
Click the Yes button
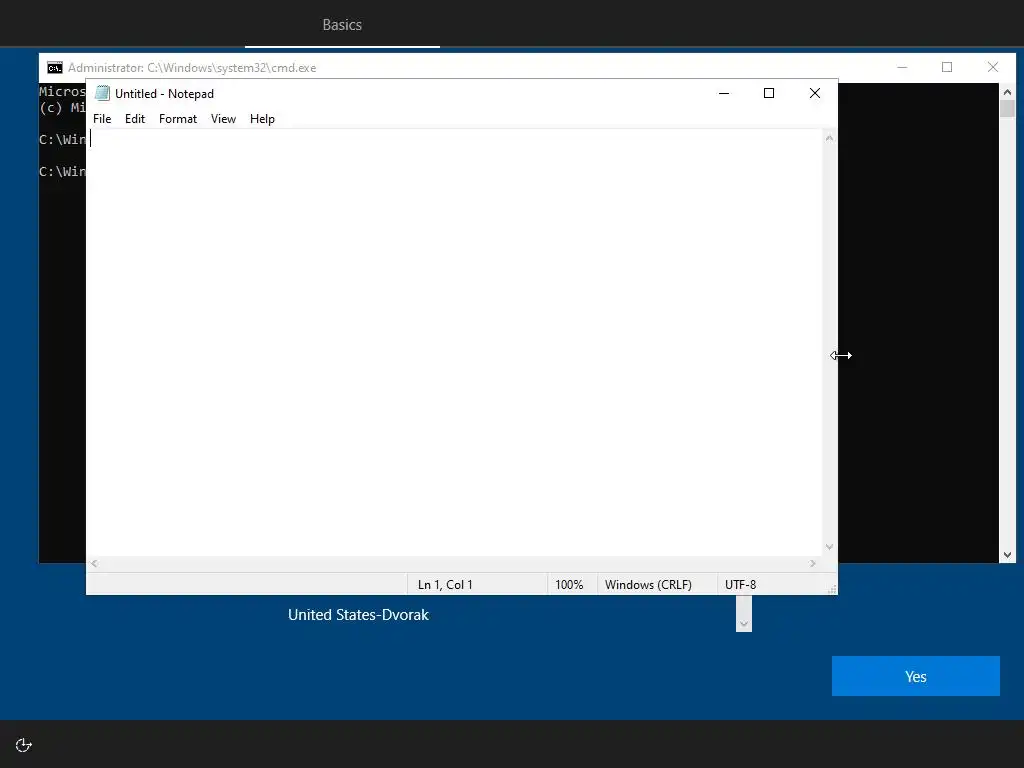(916, 676)
